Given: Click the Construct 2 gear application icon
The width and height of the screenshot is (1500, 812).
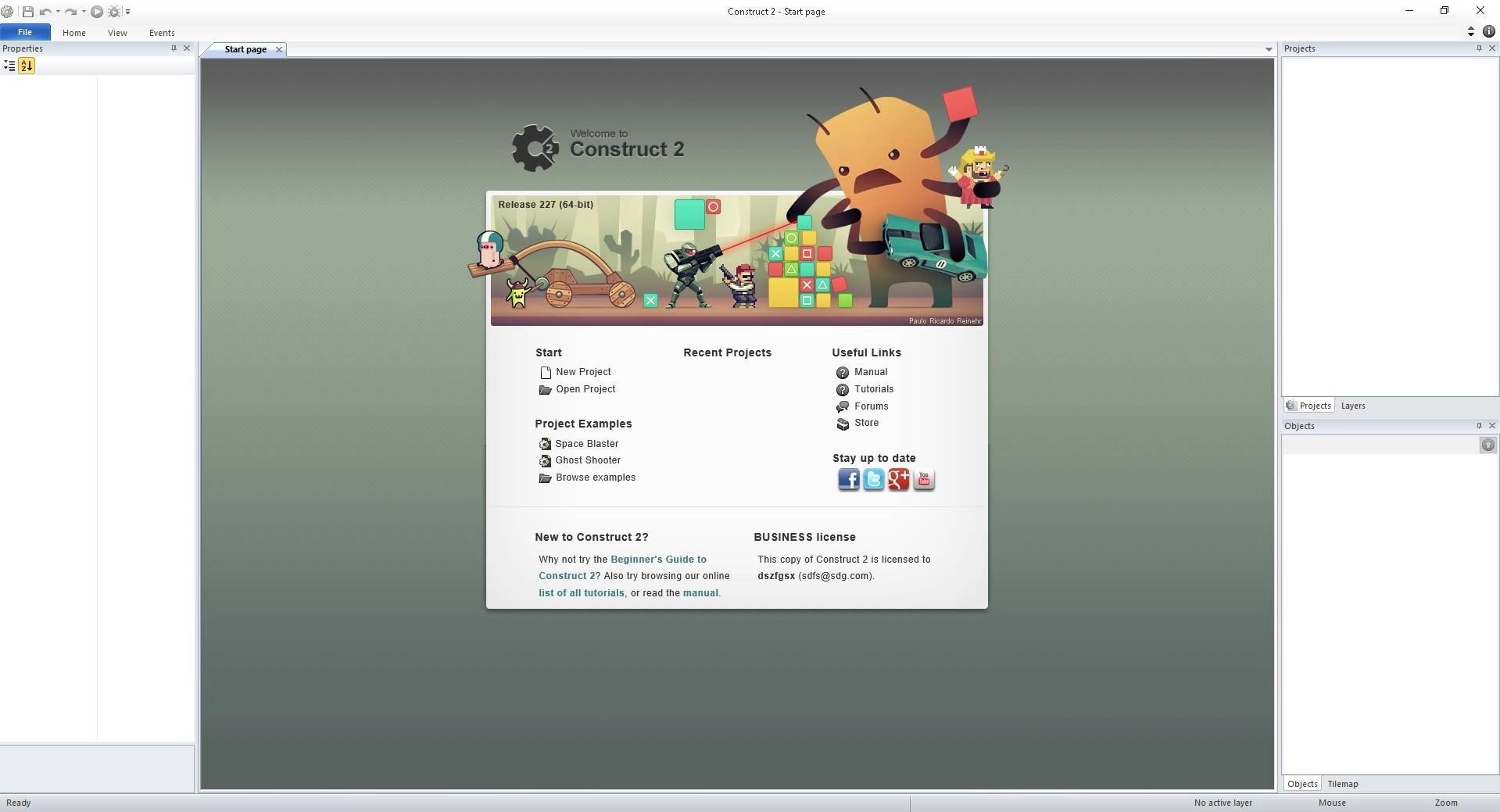Looking at the screenshot, I should 7,12.
